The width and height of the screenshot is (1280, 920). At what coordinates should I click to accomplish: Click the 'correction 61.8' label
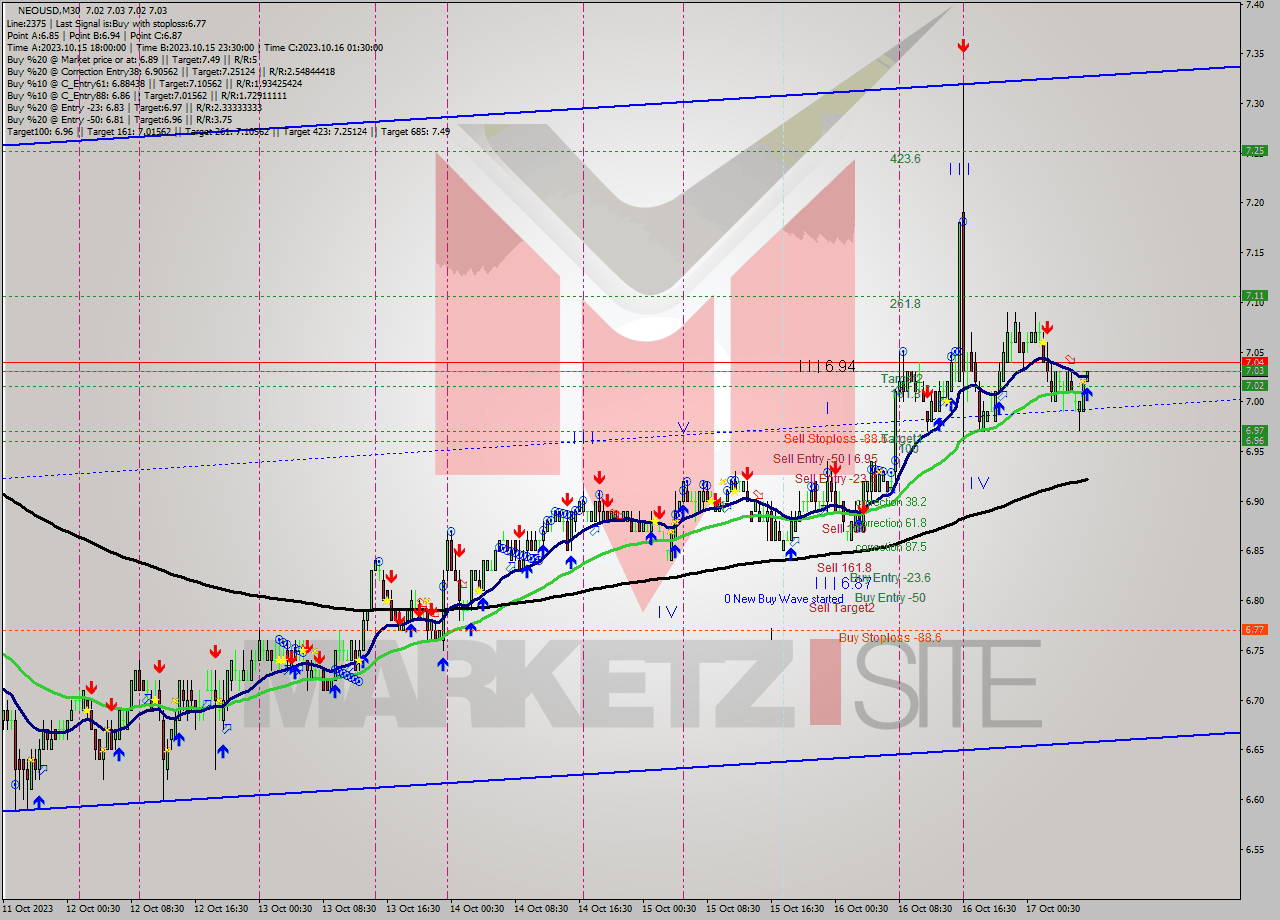891,523
